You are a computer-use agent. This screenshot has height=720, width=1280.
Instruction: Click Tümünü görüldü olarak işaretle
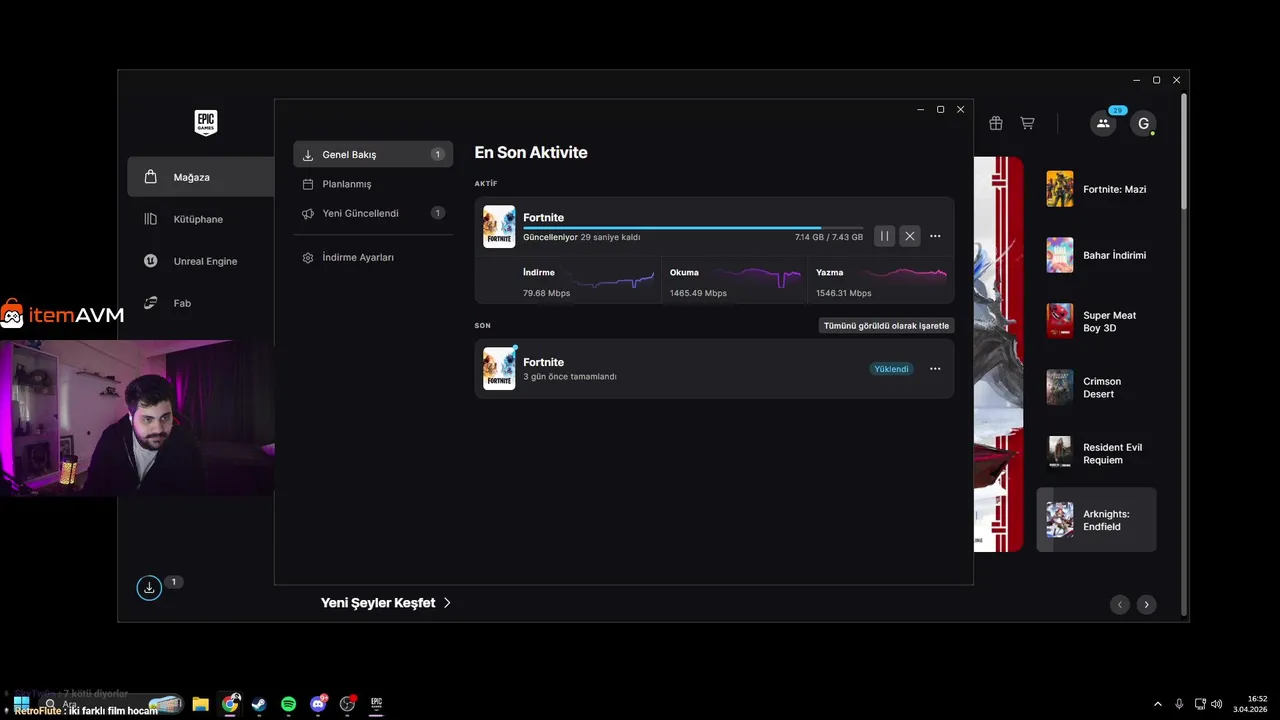(x=886, y=326)
